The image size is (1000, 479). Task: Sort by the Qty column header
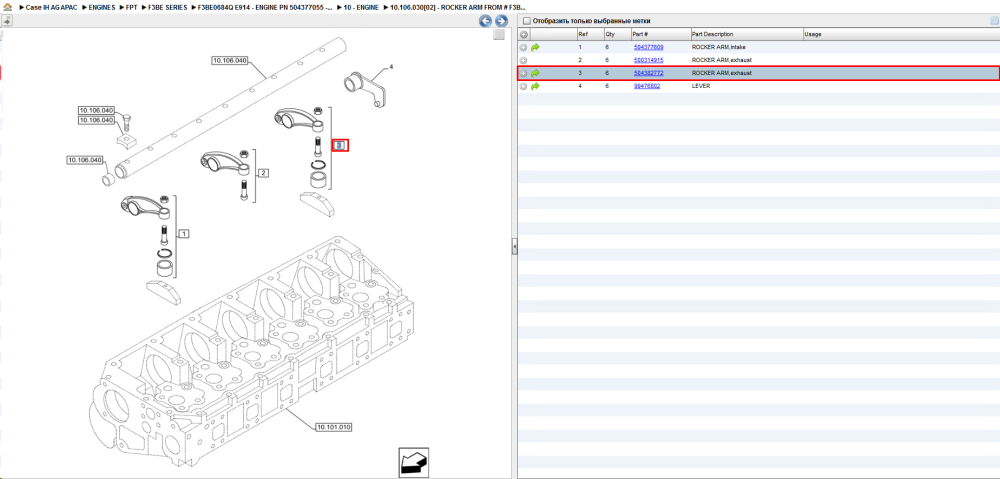(617, 34)
